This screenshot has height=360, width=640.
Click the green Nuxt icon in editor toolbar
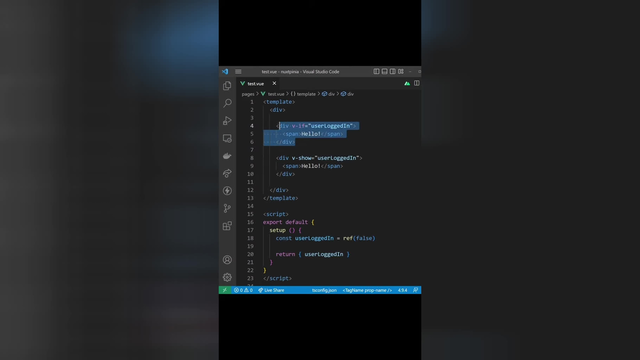click(x=407, y=83)
